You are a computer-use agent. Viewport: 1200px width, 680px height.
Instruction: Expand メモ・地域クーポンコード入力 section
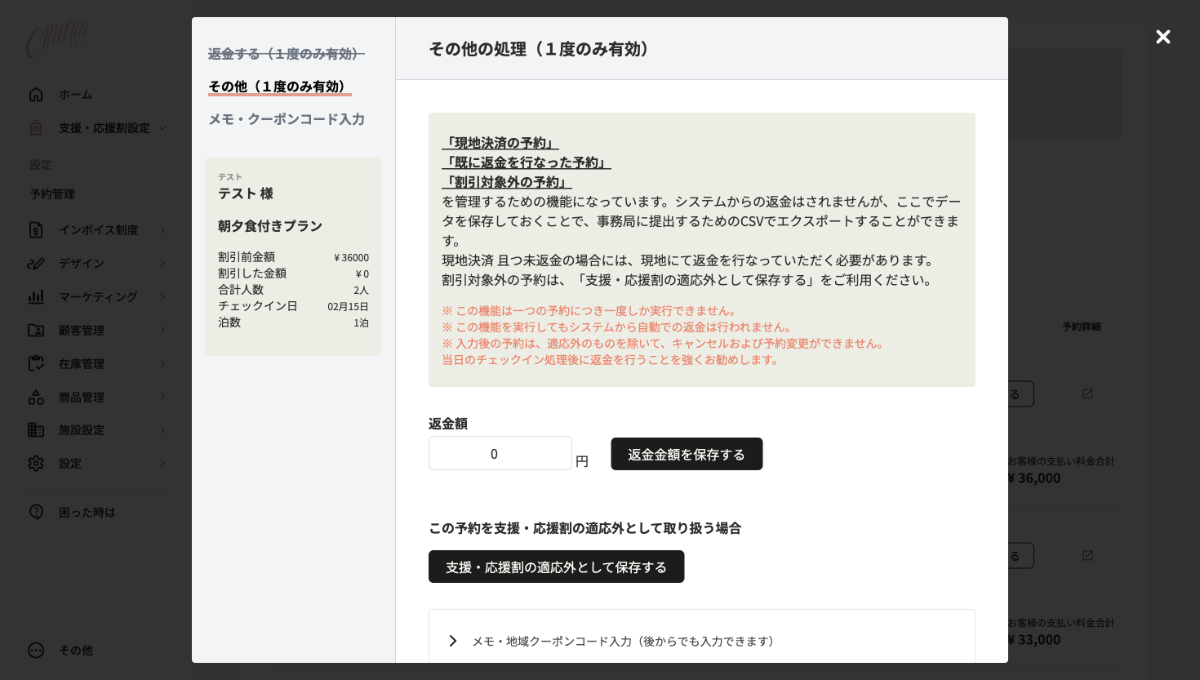(x=453, y=641)
